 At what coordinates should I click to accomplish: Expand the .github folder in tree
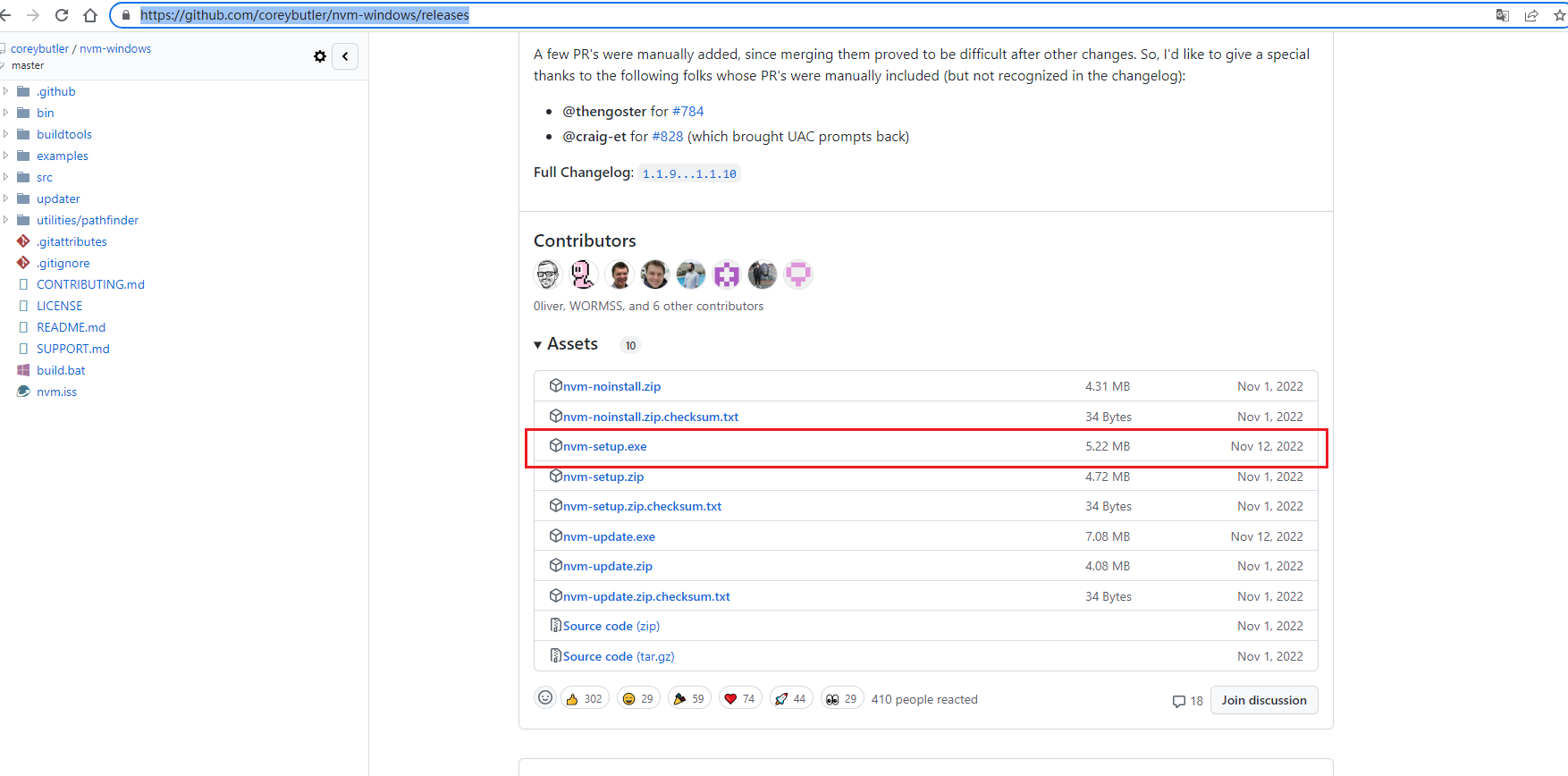click(5, 91)
